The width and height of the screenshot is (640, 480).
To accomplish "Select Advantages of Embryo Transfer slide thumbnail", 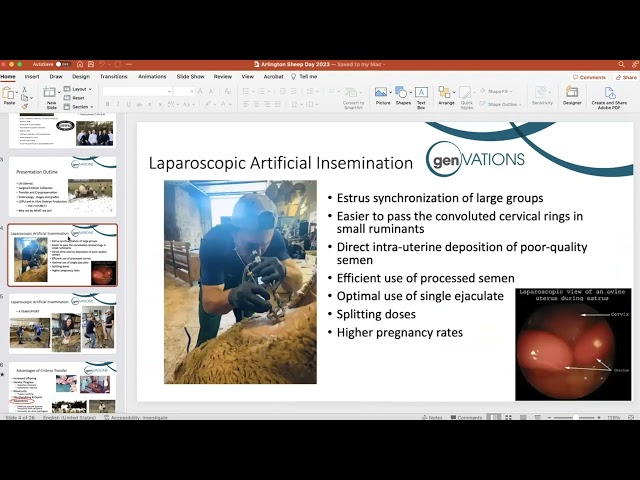I will 62,387.
